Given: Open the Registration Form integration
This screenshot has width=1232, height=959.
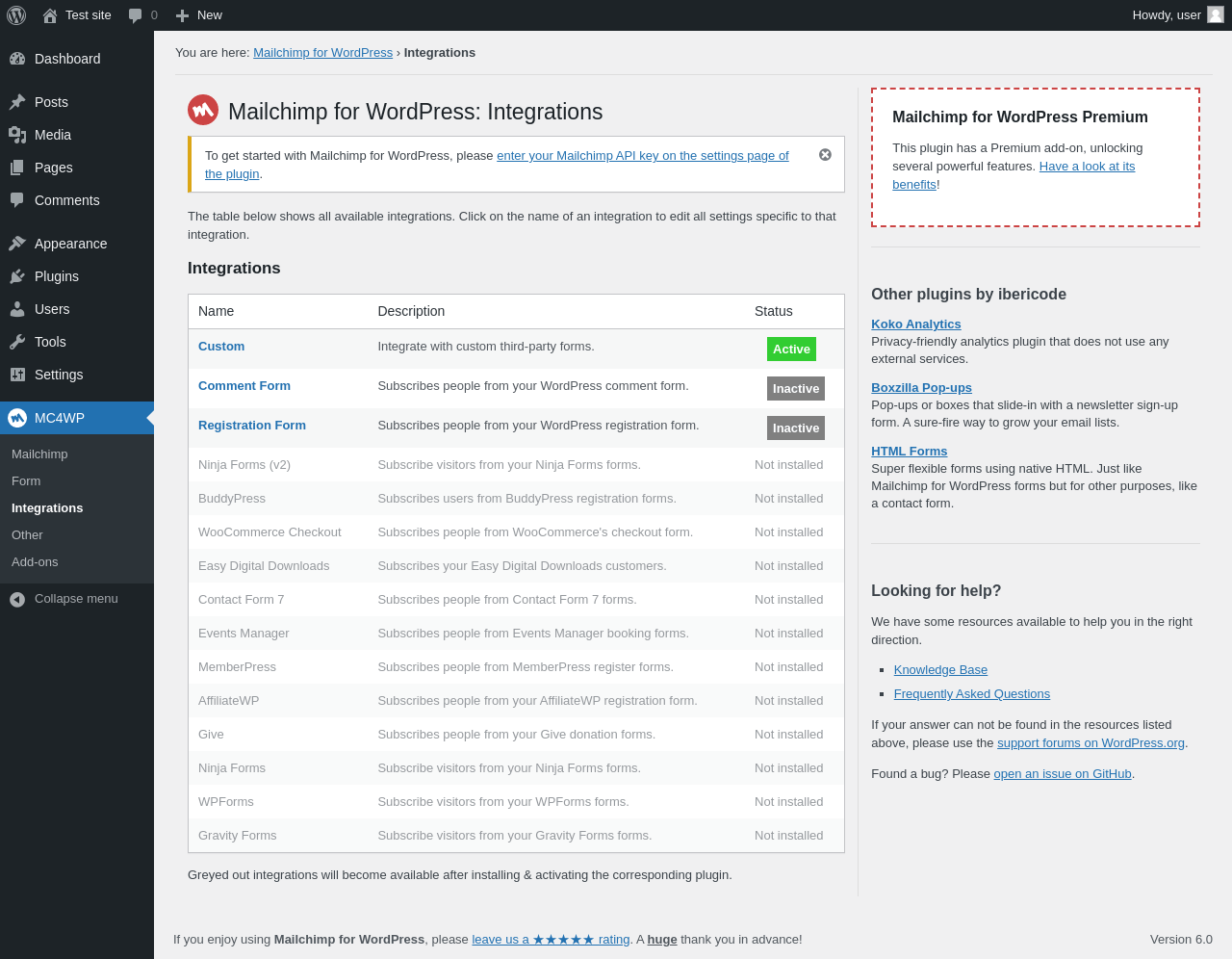Looking at the screenshot, I should click(x=252, y=426).
